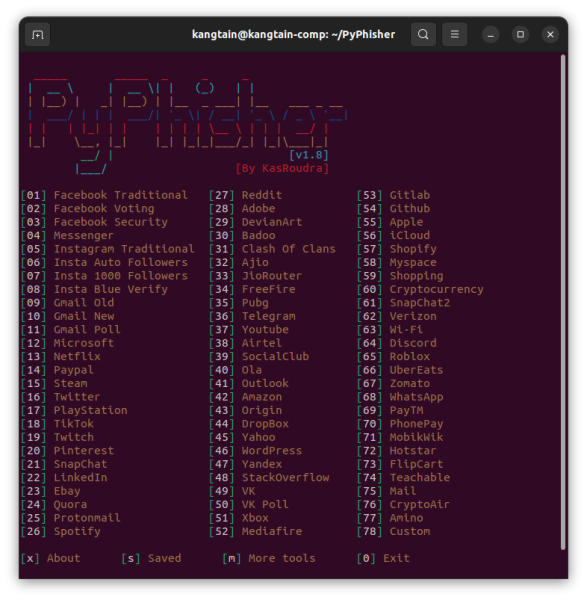Screen dimensions: 587x600
Task: Select the 'Paypal' option text
Action: point(73,370)
